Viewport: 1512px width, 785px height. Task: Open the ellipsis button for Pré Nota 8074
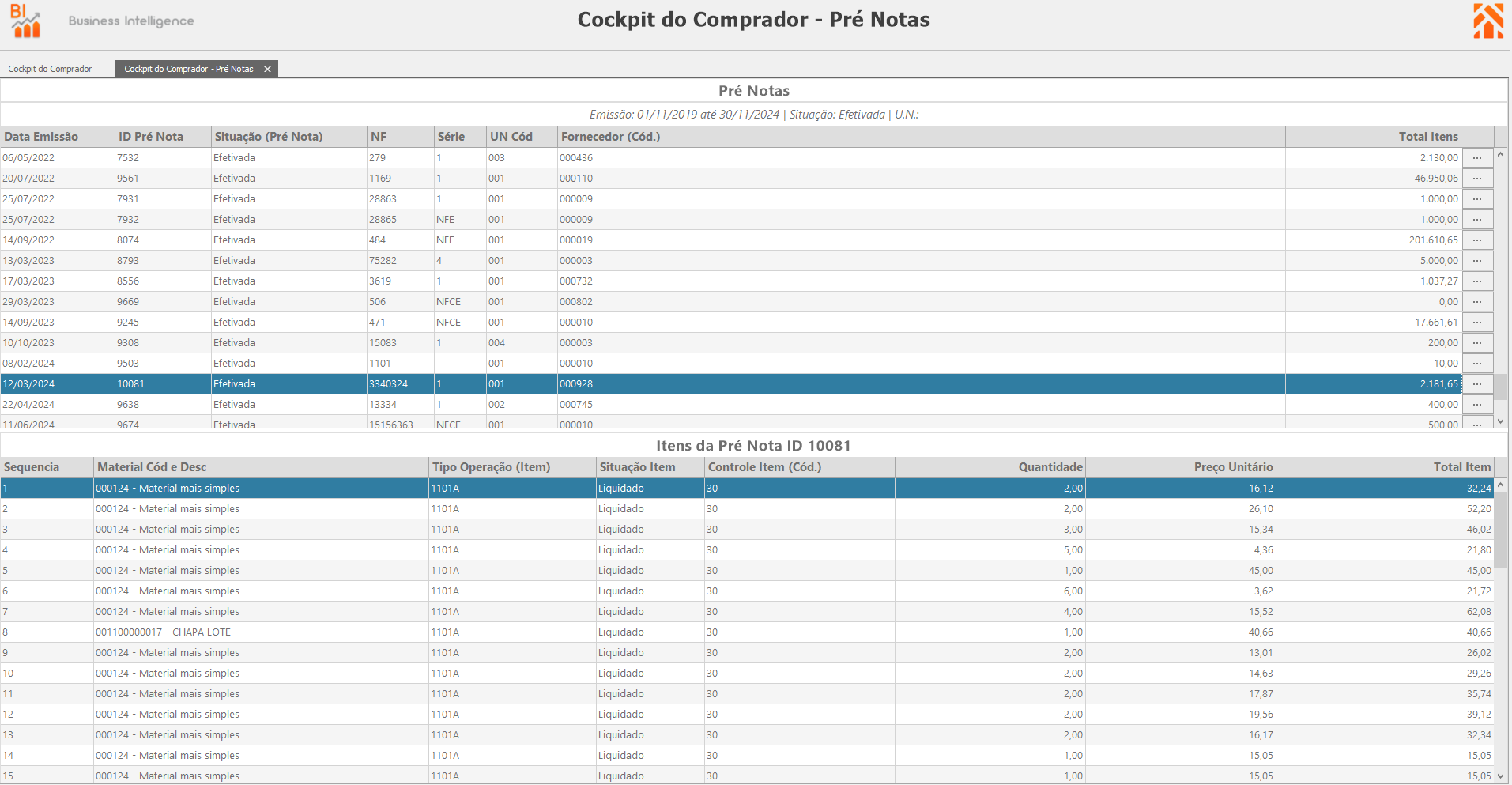[x=1477, y=240]
